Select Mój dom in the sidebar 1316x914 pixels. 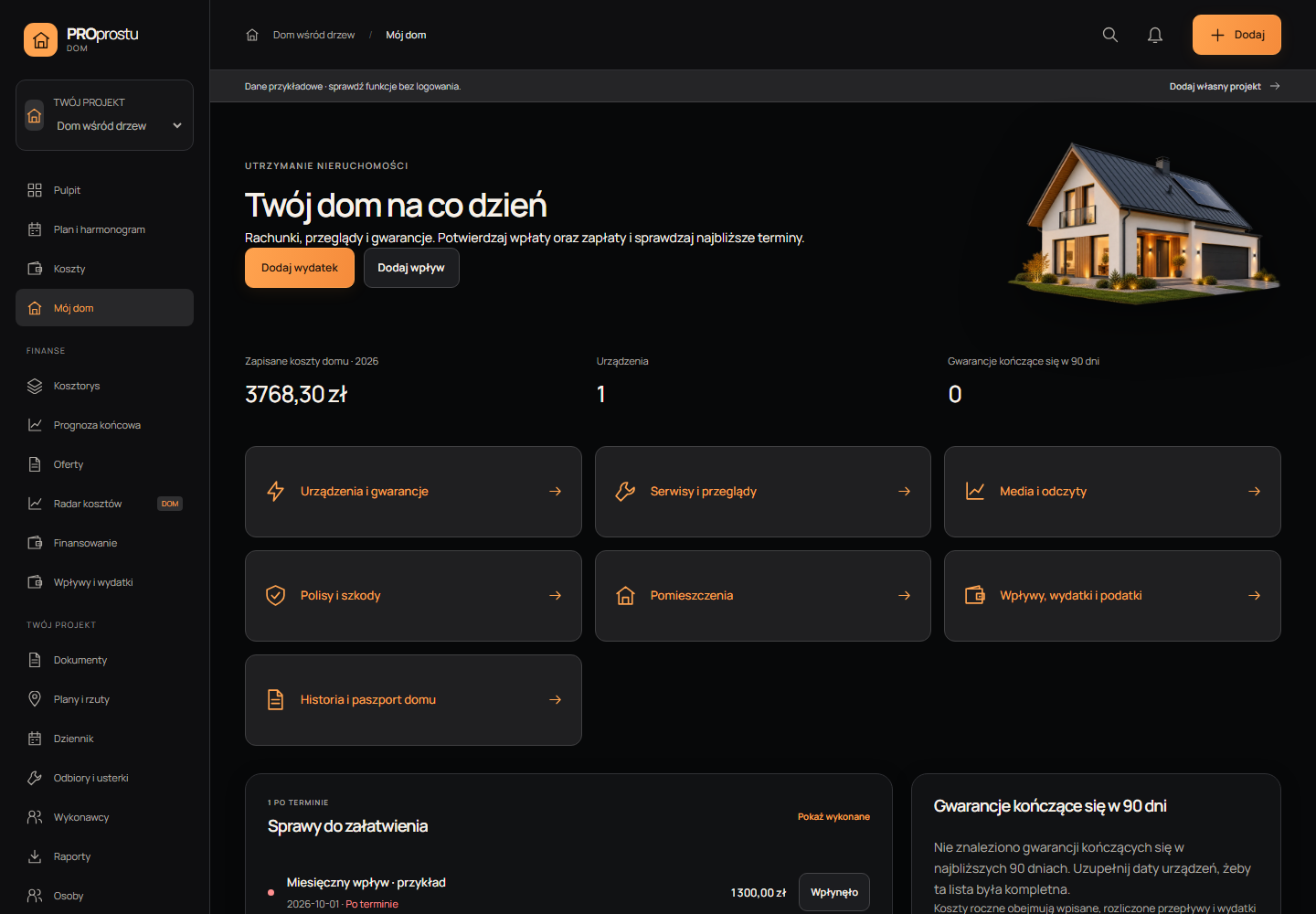click(104, 308)
